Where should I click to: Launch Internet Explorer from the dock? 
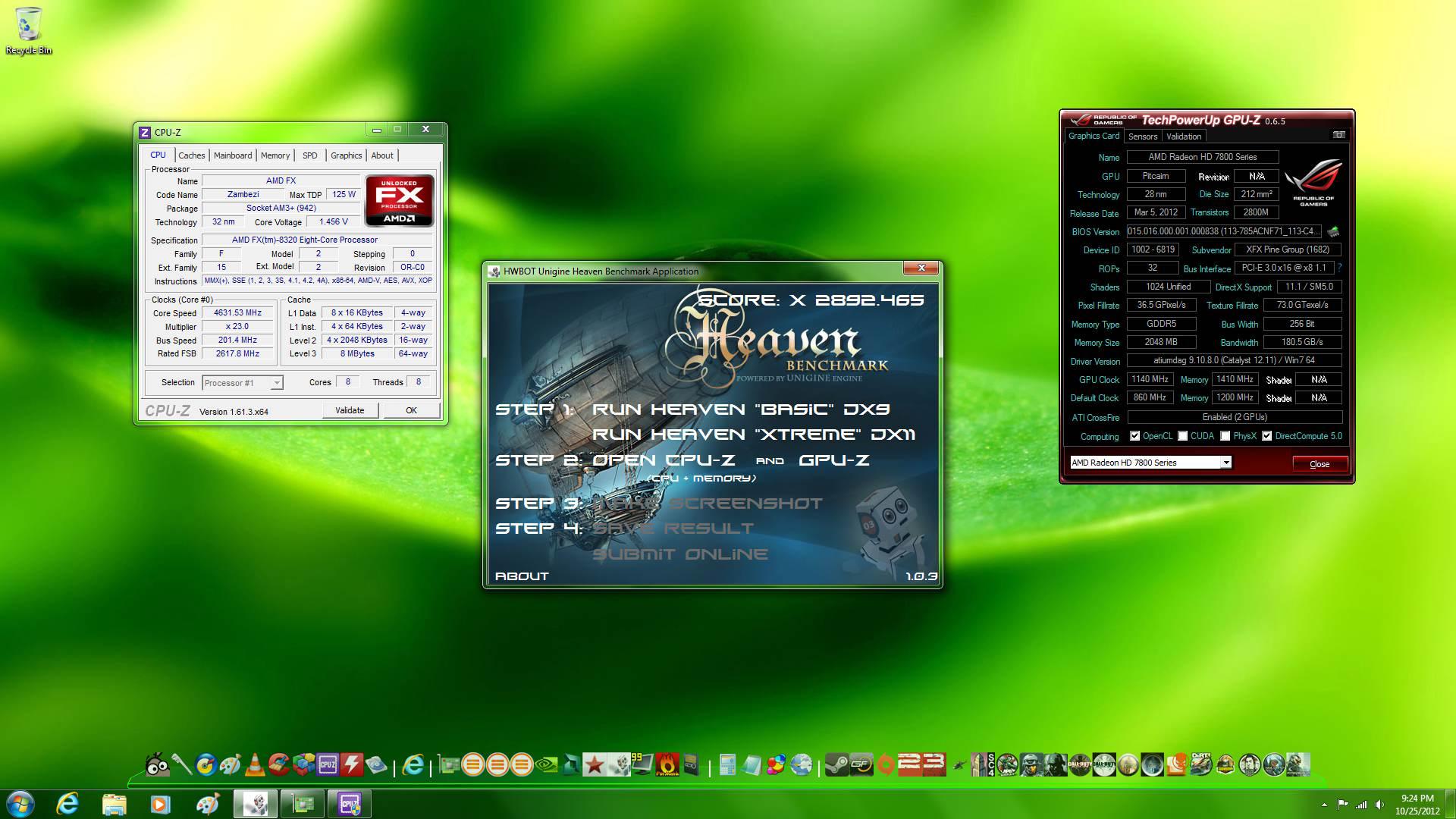coord(413,764)
